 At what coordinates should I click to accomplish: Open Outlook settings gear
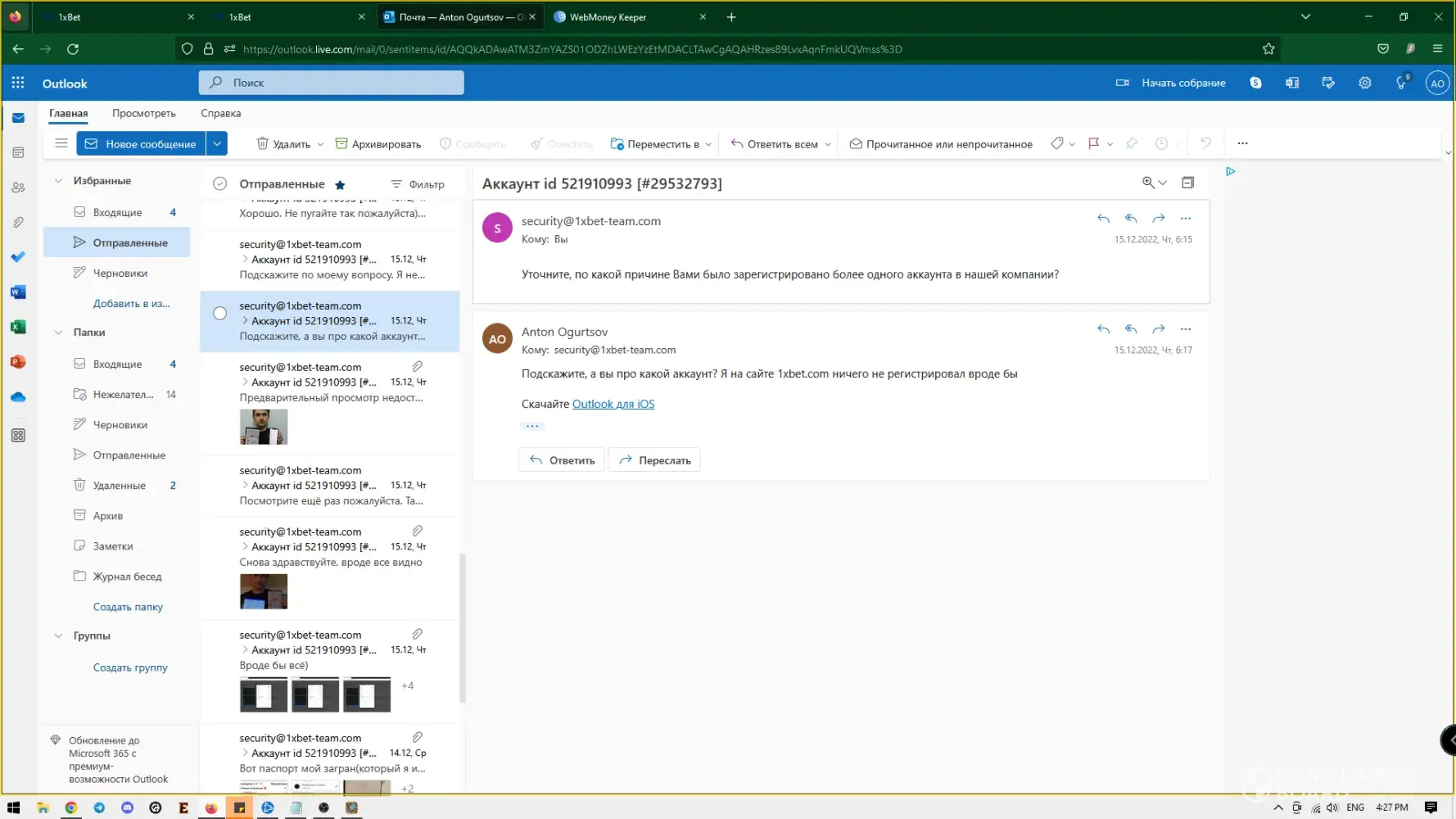click(x=1364, y=83)
